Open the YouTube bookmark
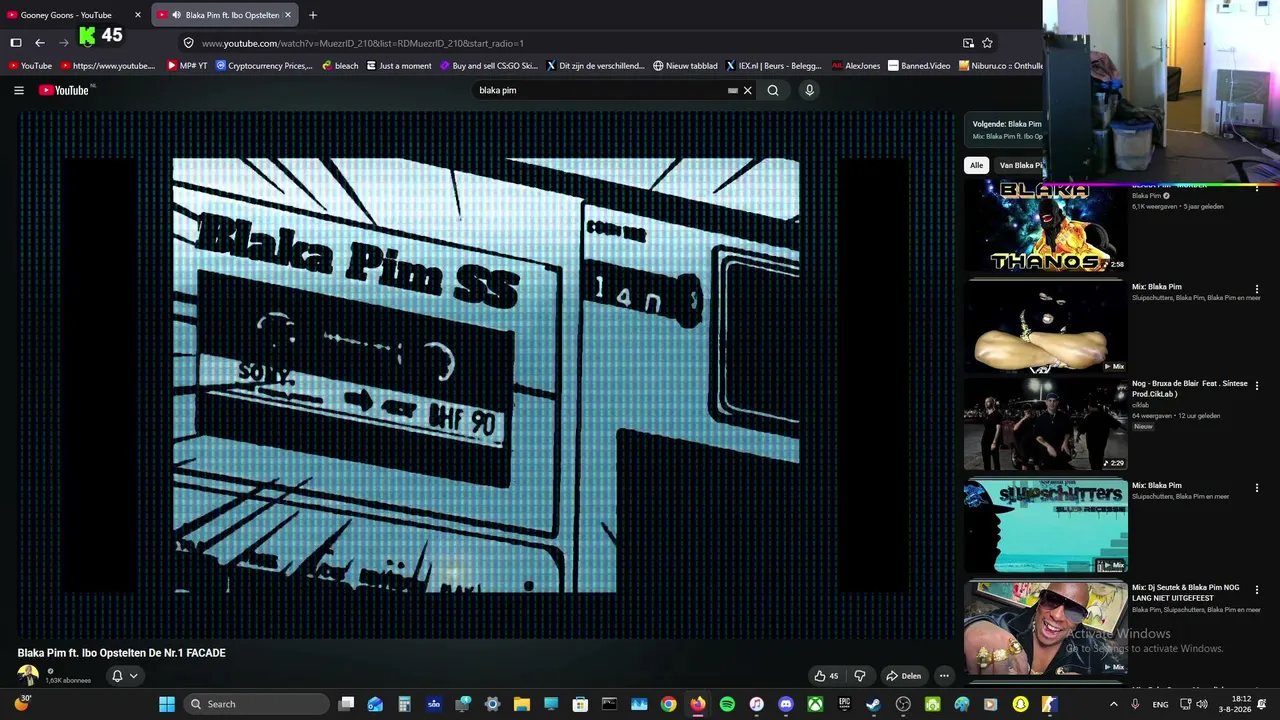 [30, 66]
